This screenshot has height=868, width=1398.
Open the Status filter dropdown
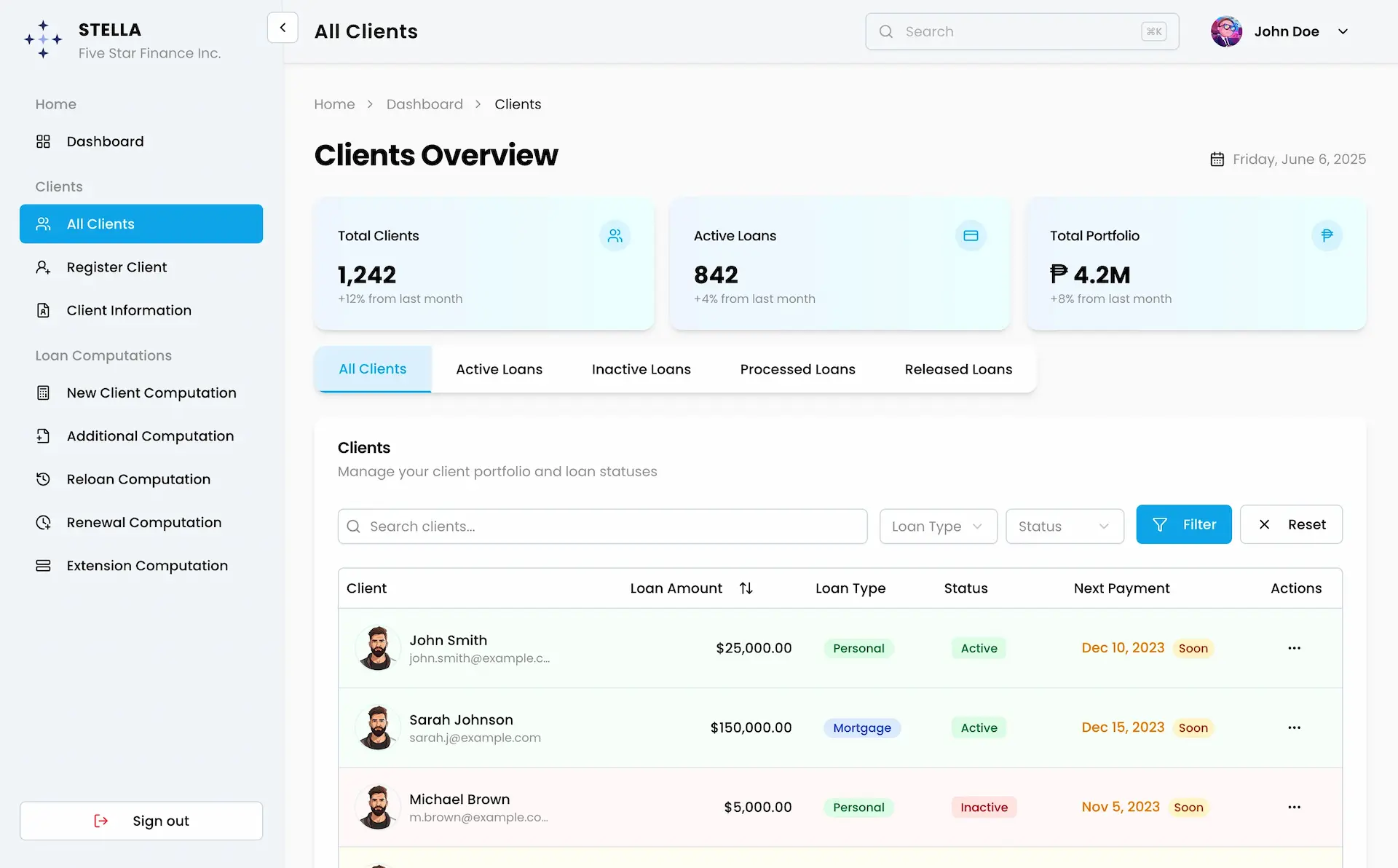[1065, 526]
